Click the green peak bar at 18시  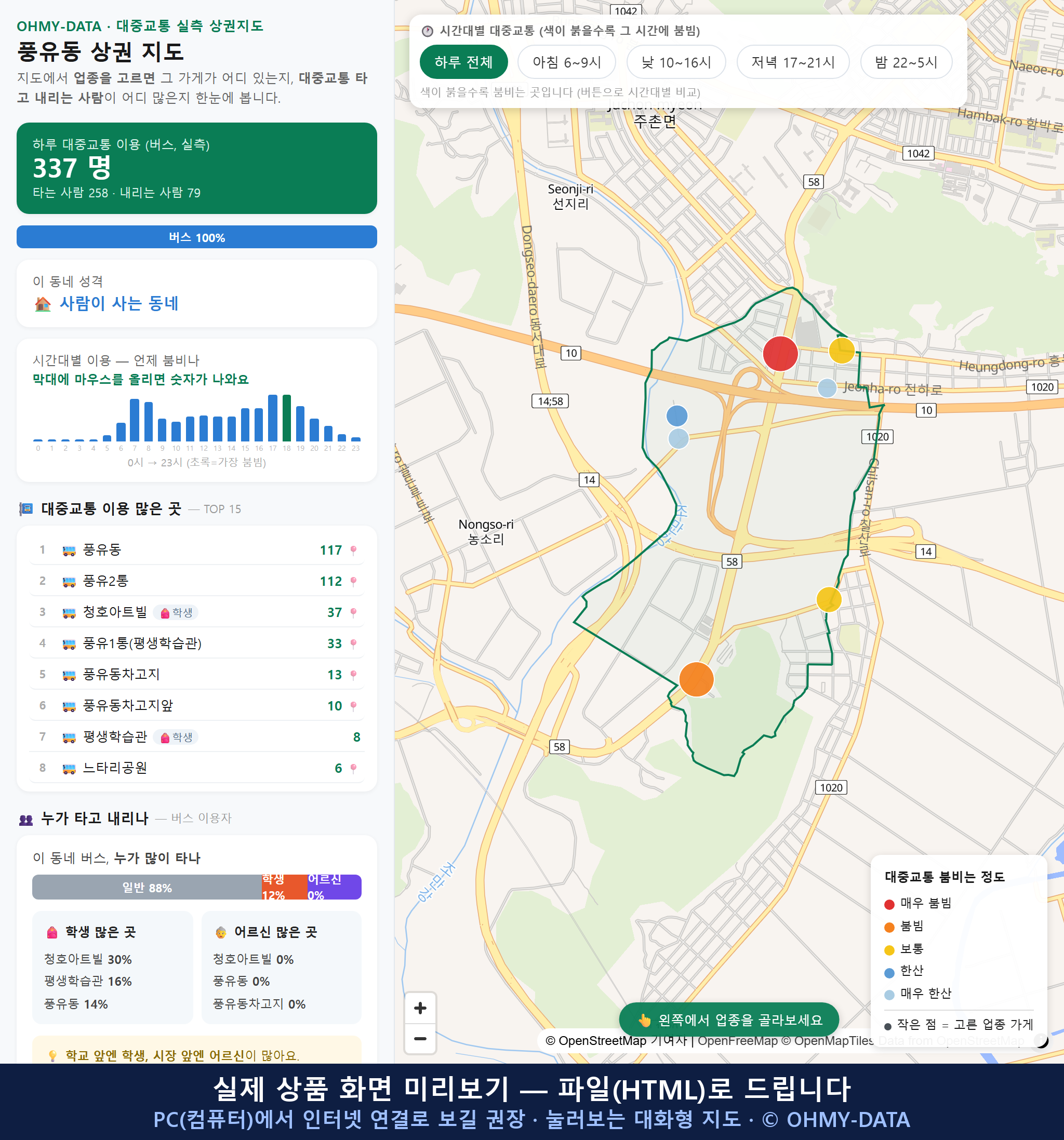click(x=287, y=418)
